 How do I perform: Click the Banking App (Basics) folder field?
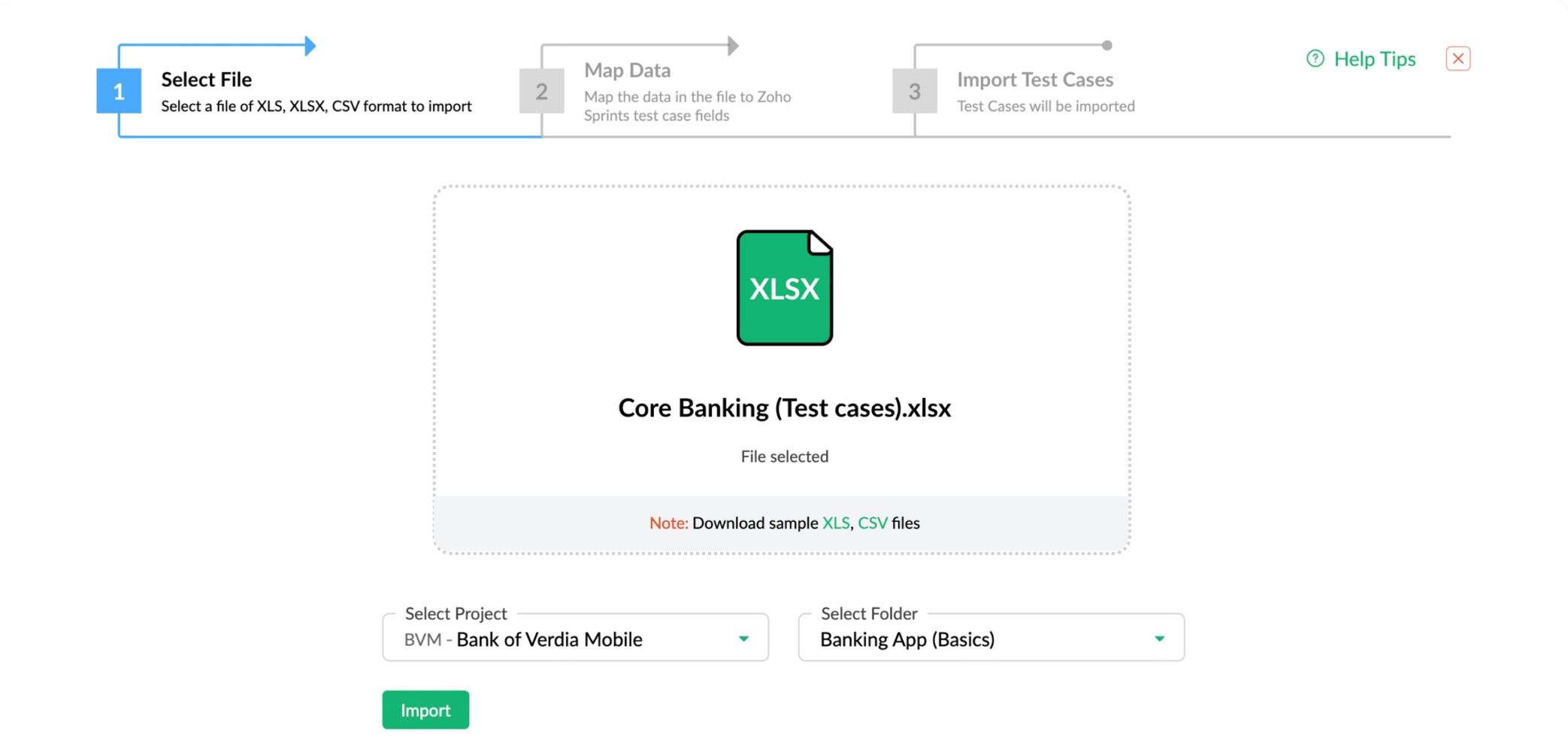[x=907, y=639]
